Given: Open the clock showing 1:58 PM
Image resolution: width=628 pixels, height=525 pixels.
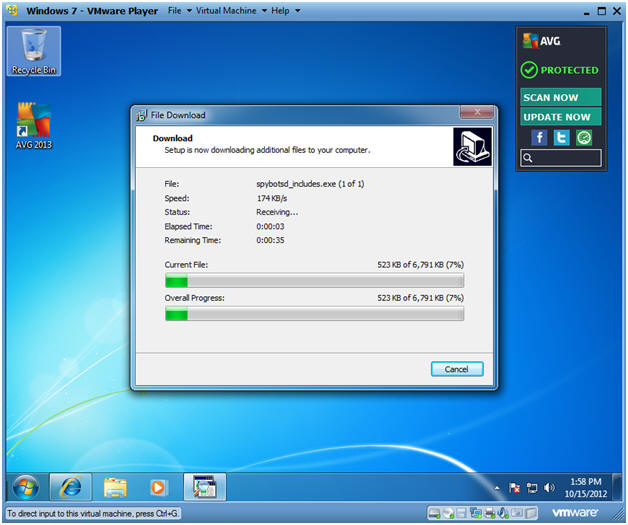Looking at the screenshot, I should pyautogui.click(x=586, y=488).
